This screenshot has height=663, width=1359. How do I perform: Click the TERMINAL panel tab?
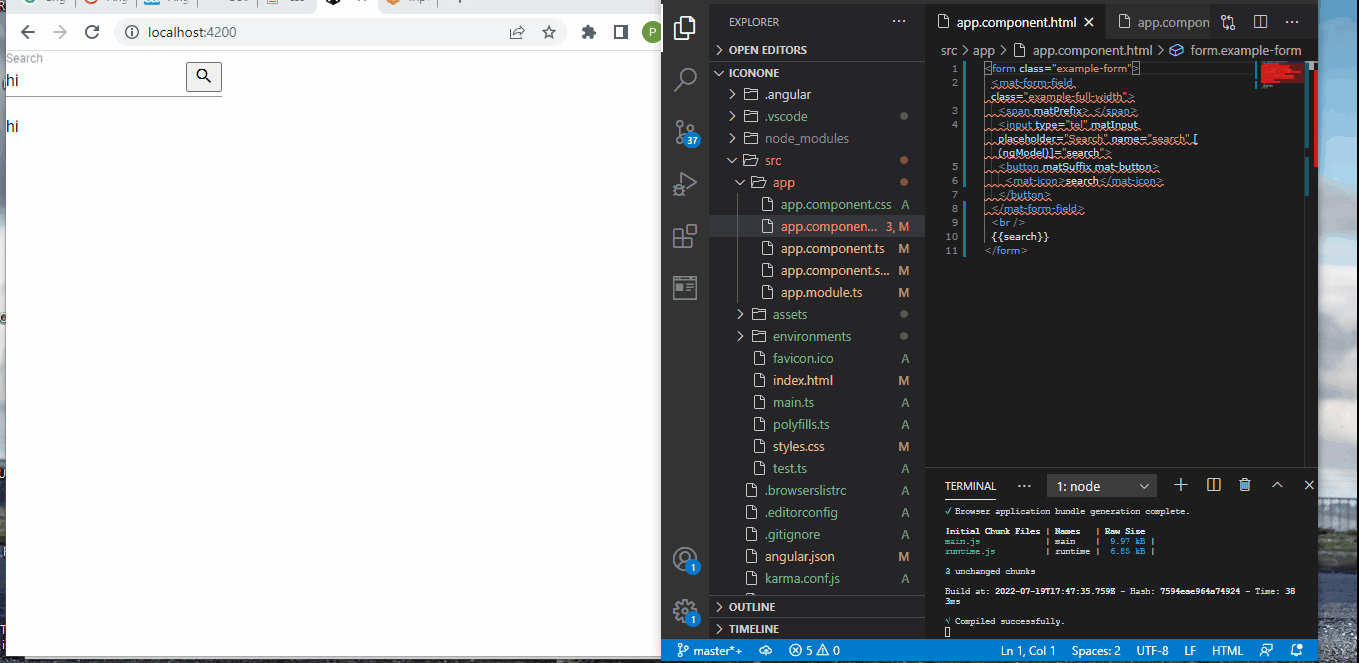tap(969, 486)
